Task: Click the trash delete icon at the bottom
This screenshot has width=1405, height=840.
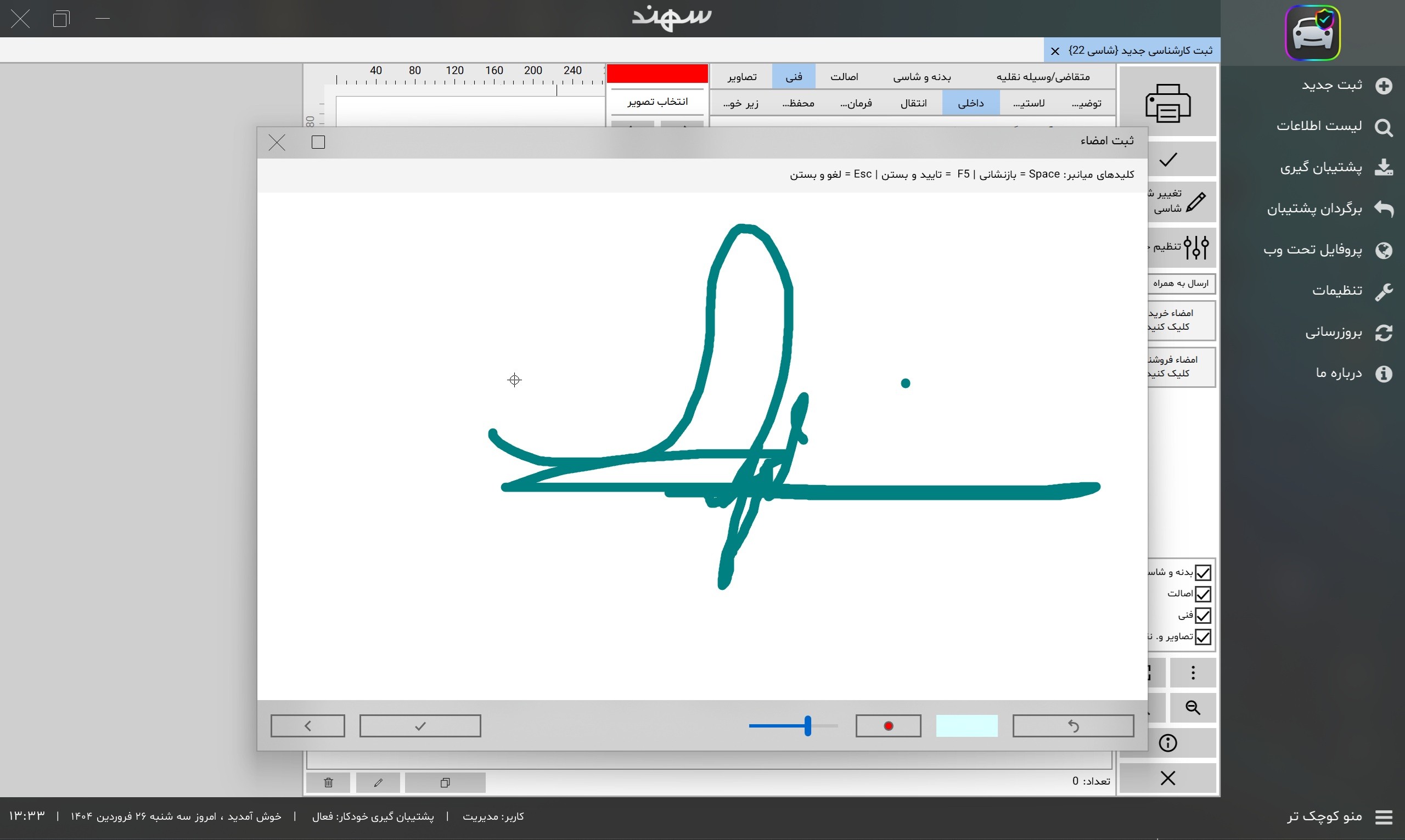Action: point(328,782)
